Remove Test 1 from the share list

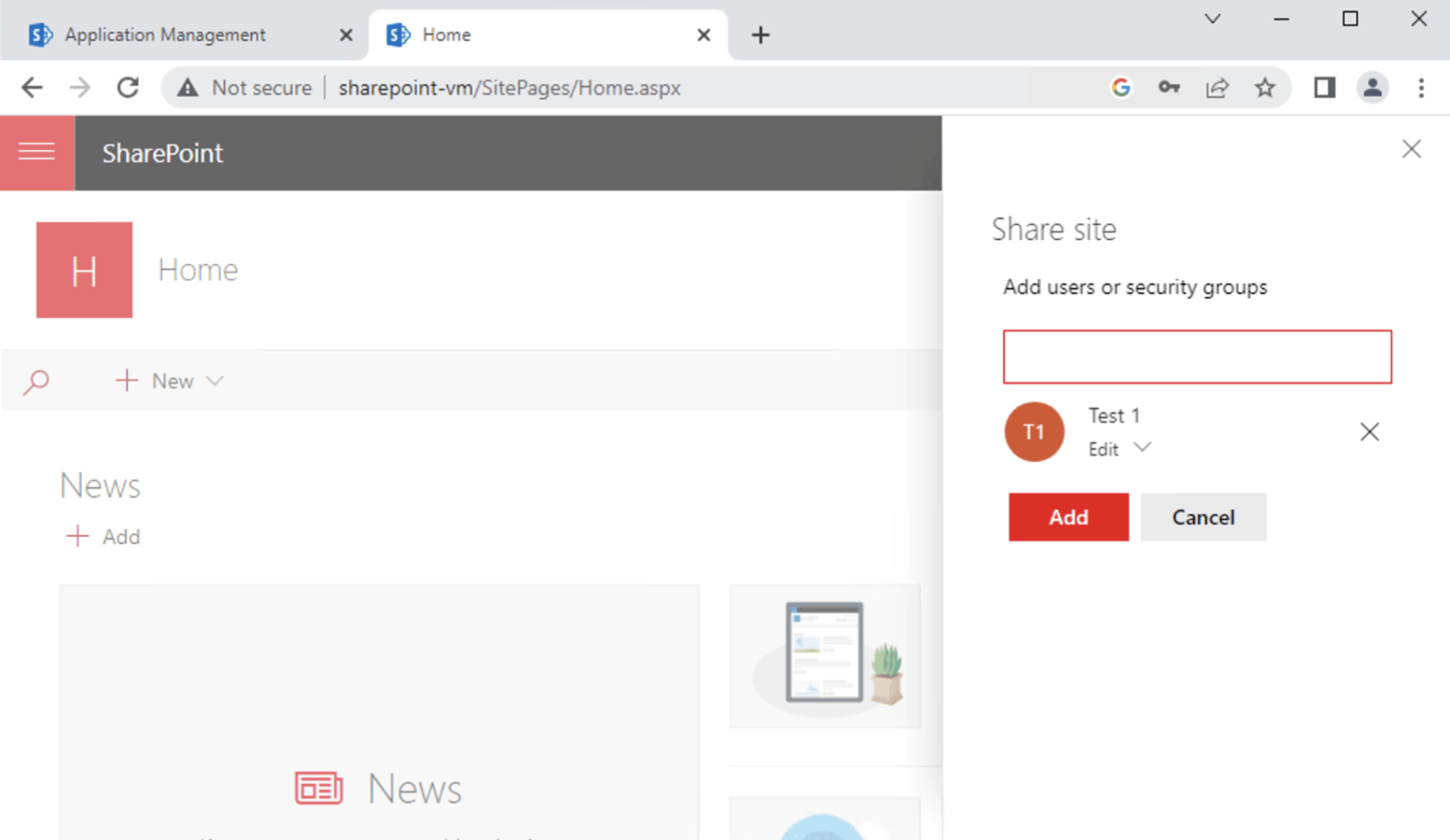click(x=1369, y=432)
